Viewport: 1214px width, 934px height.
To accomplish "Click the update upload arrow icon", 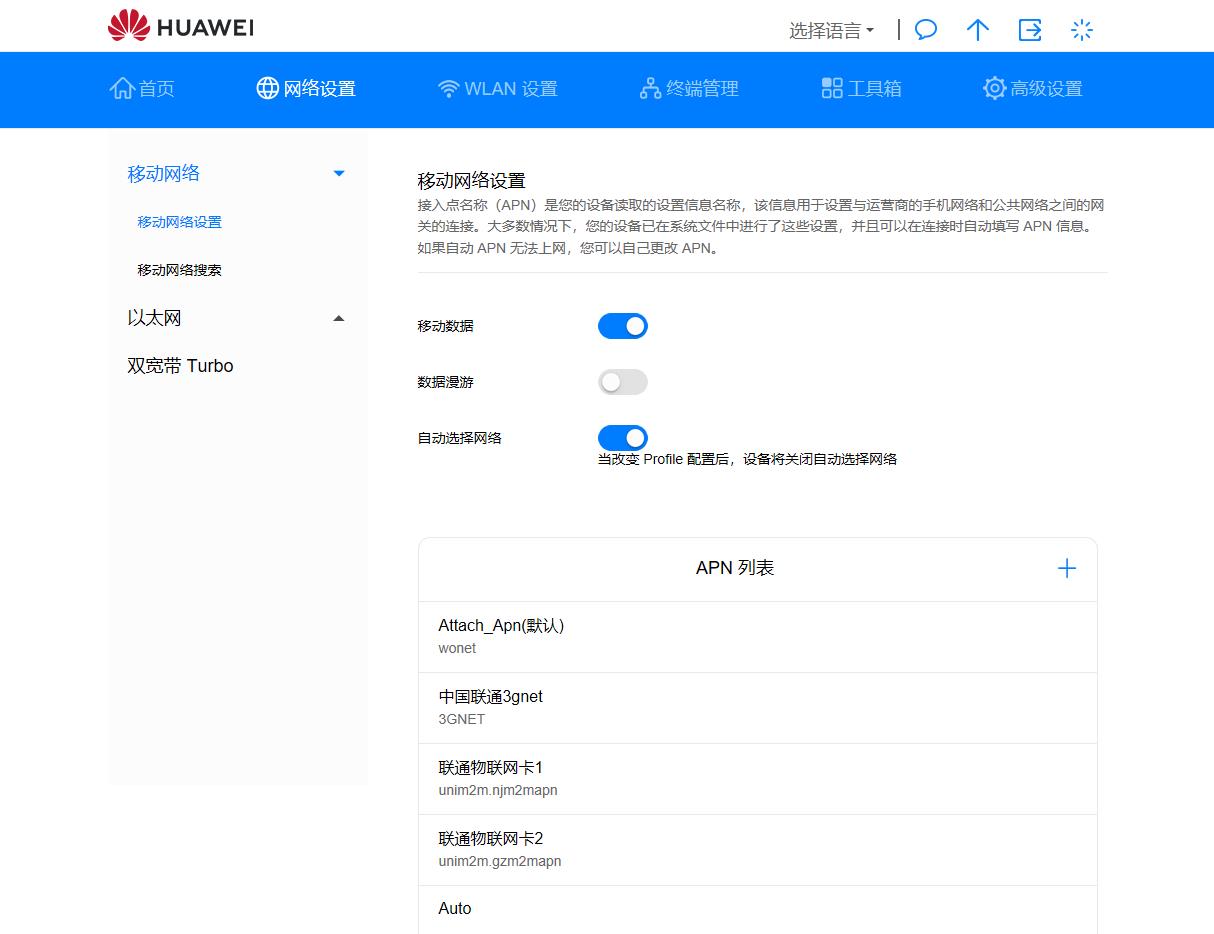I will pos(977,30).
